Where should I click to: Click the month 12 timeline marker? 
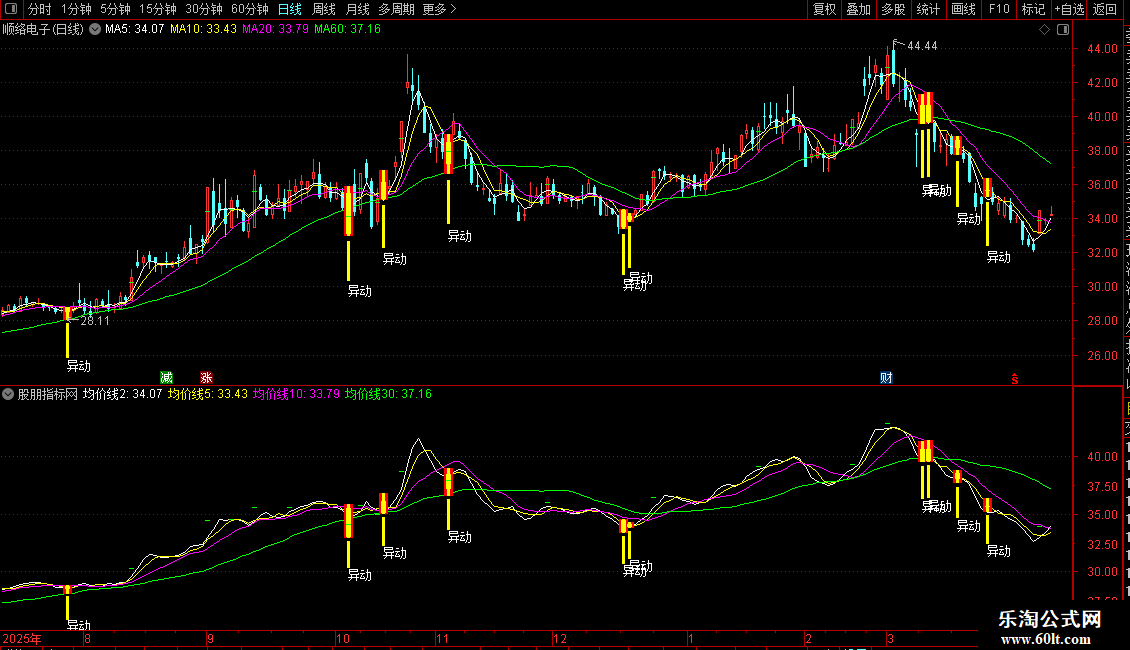tap(560, 638)
